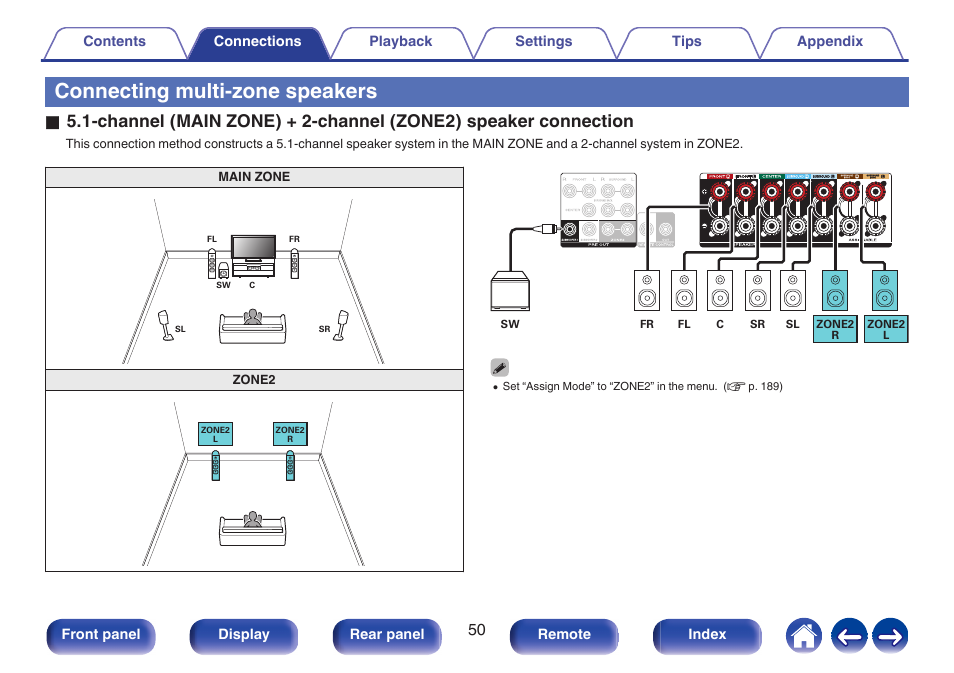
Task: Open the Remote page button
Action: pyautogui.click(x=564, y=636)
